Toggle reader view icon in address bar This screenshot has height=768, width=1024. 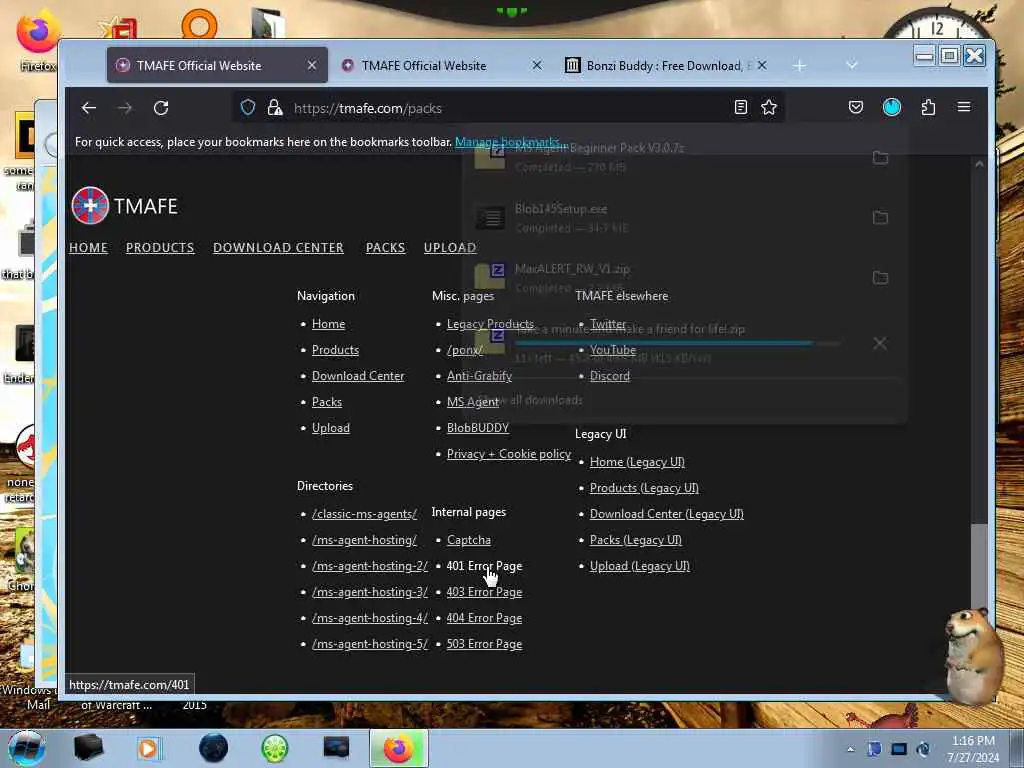(741, 107)
